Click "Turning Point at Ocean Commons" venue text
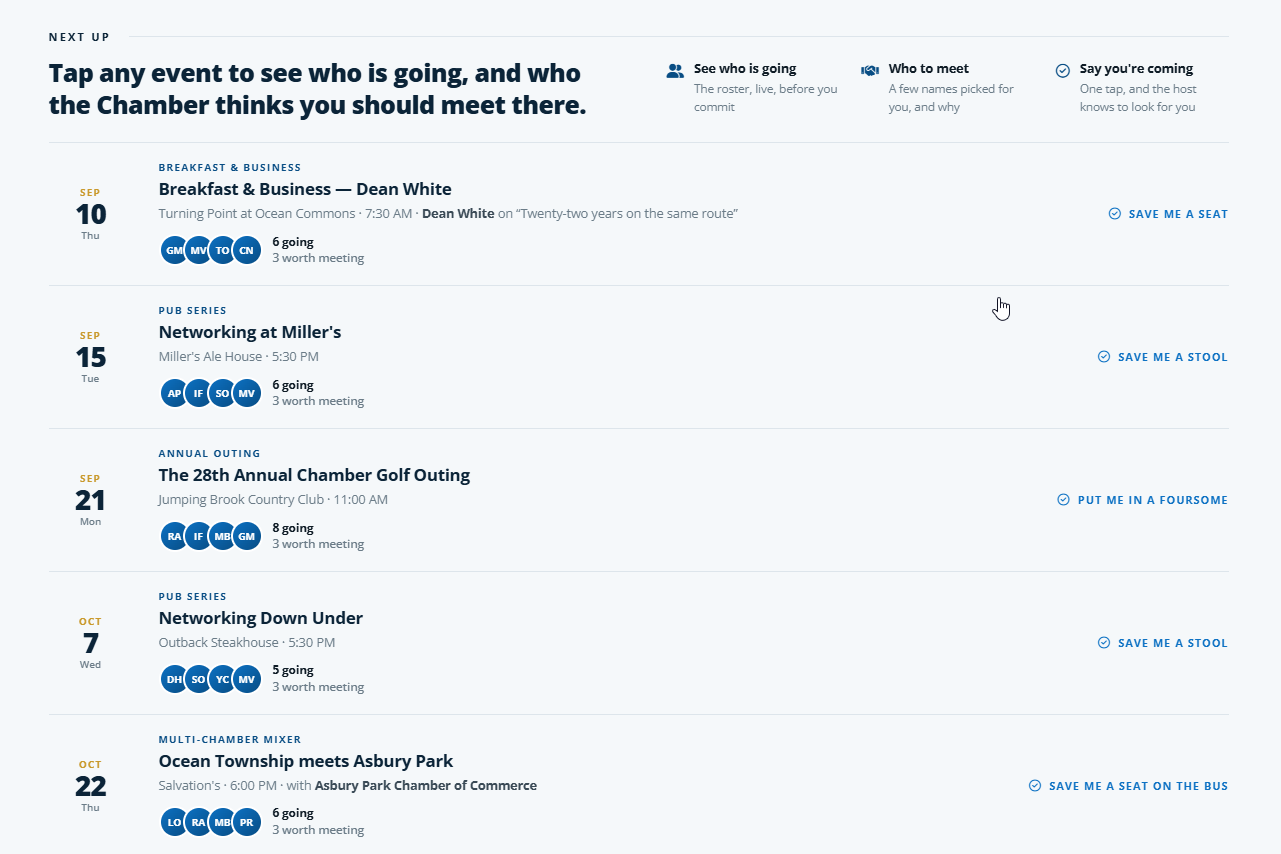 257,214
